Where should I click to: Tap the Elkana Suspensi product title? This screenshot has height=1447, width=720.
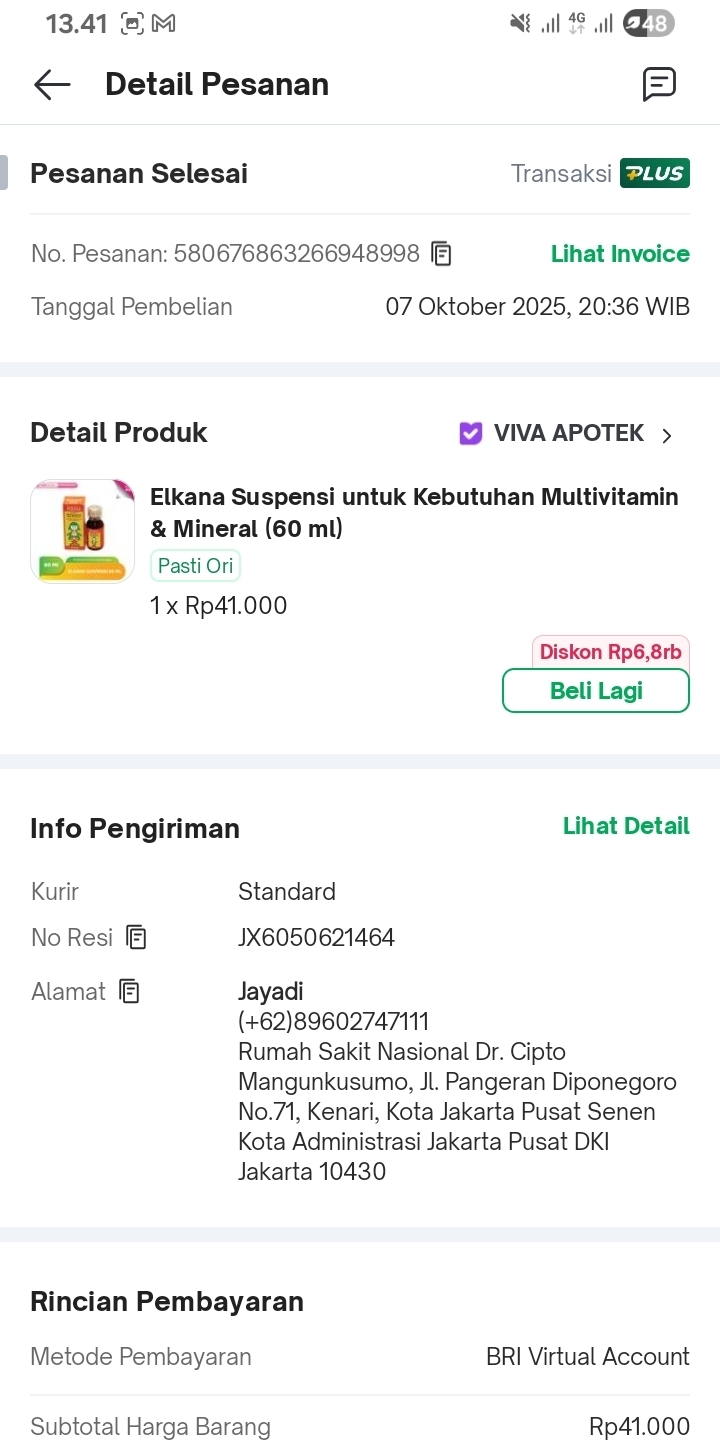(x=414, y=512)
